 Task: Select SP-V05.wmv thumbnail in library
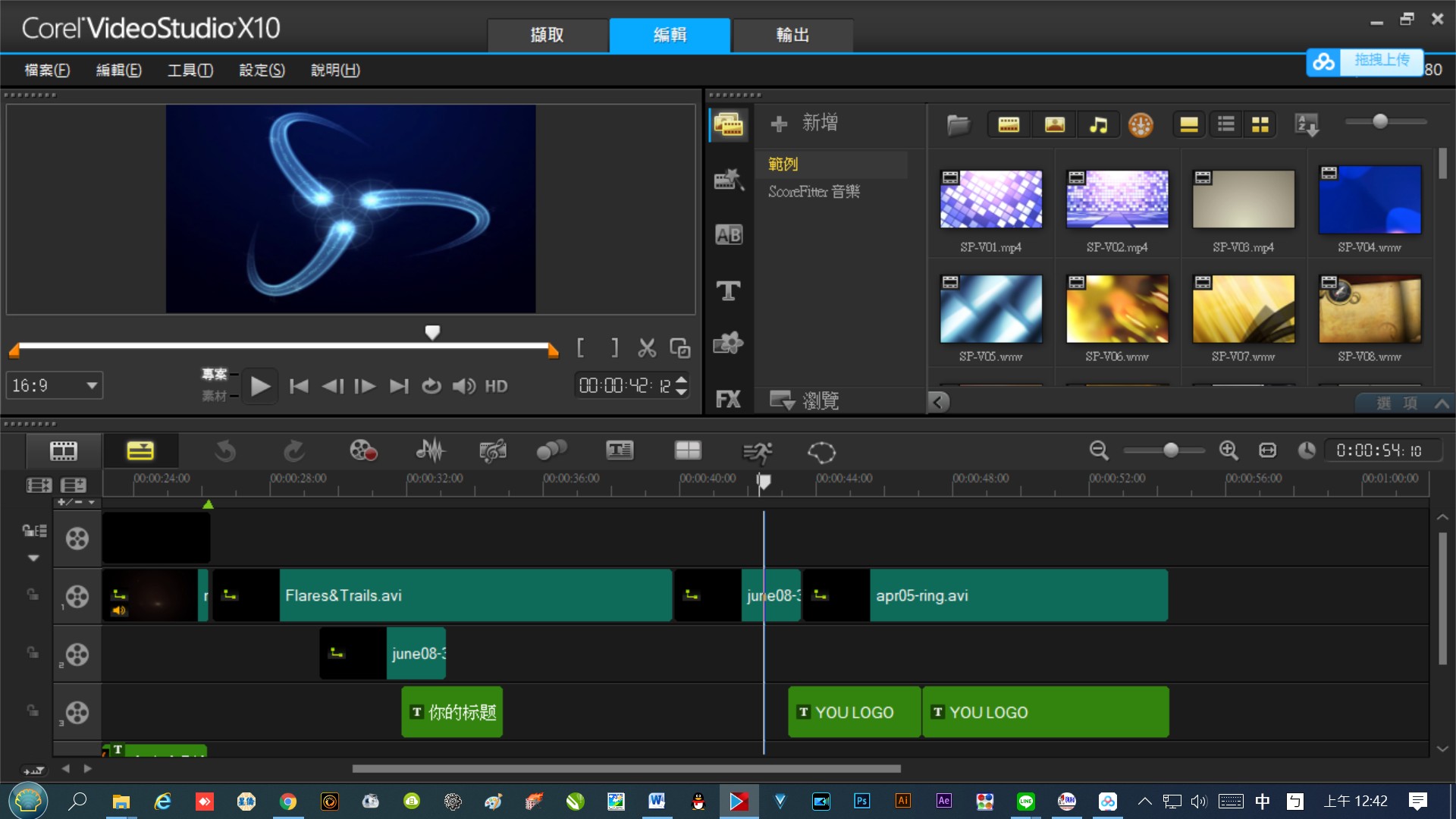tap(990, 309)
